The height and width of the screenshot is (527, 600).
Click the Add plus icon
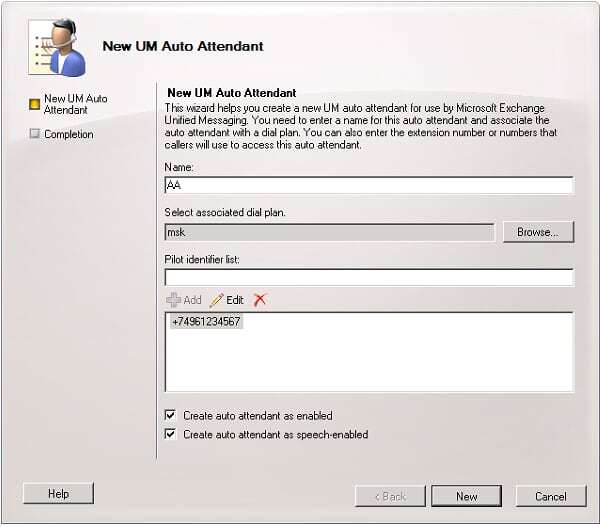tap(173, 300)
